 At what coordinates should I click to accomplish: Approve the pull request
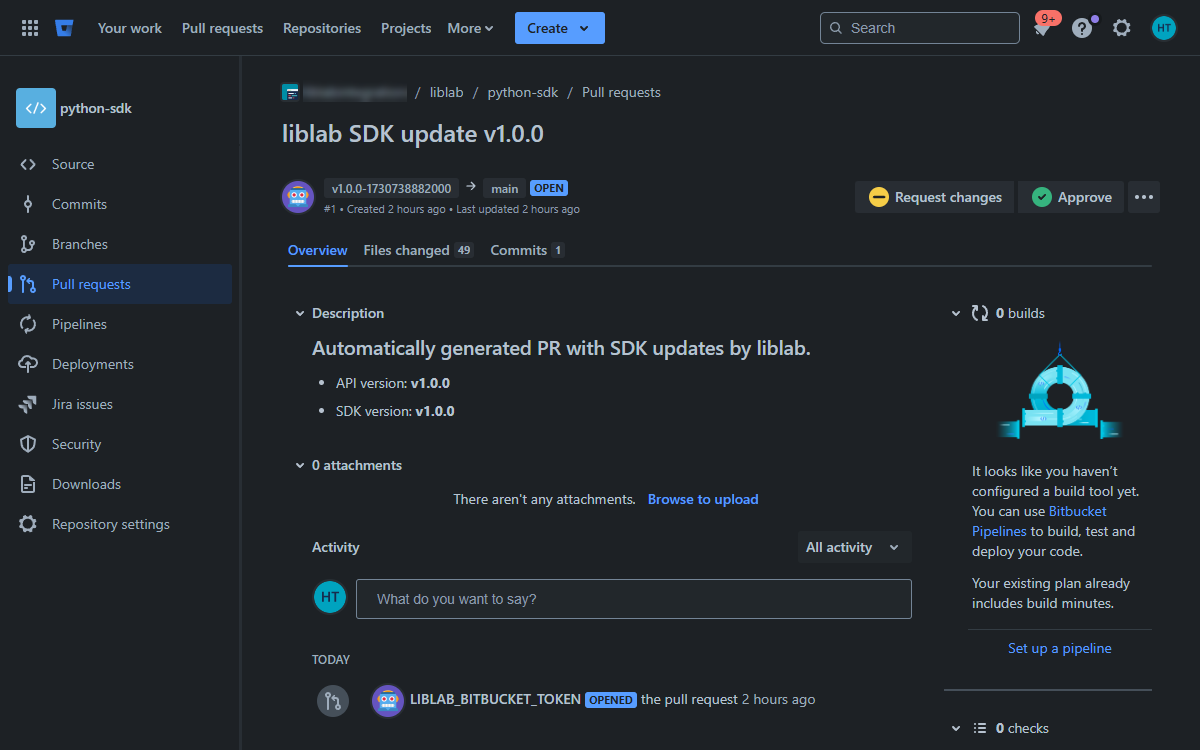coord(1070,197)
